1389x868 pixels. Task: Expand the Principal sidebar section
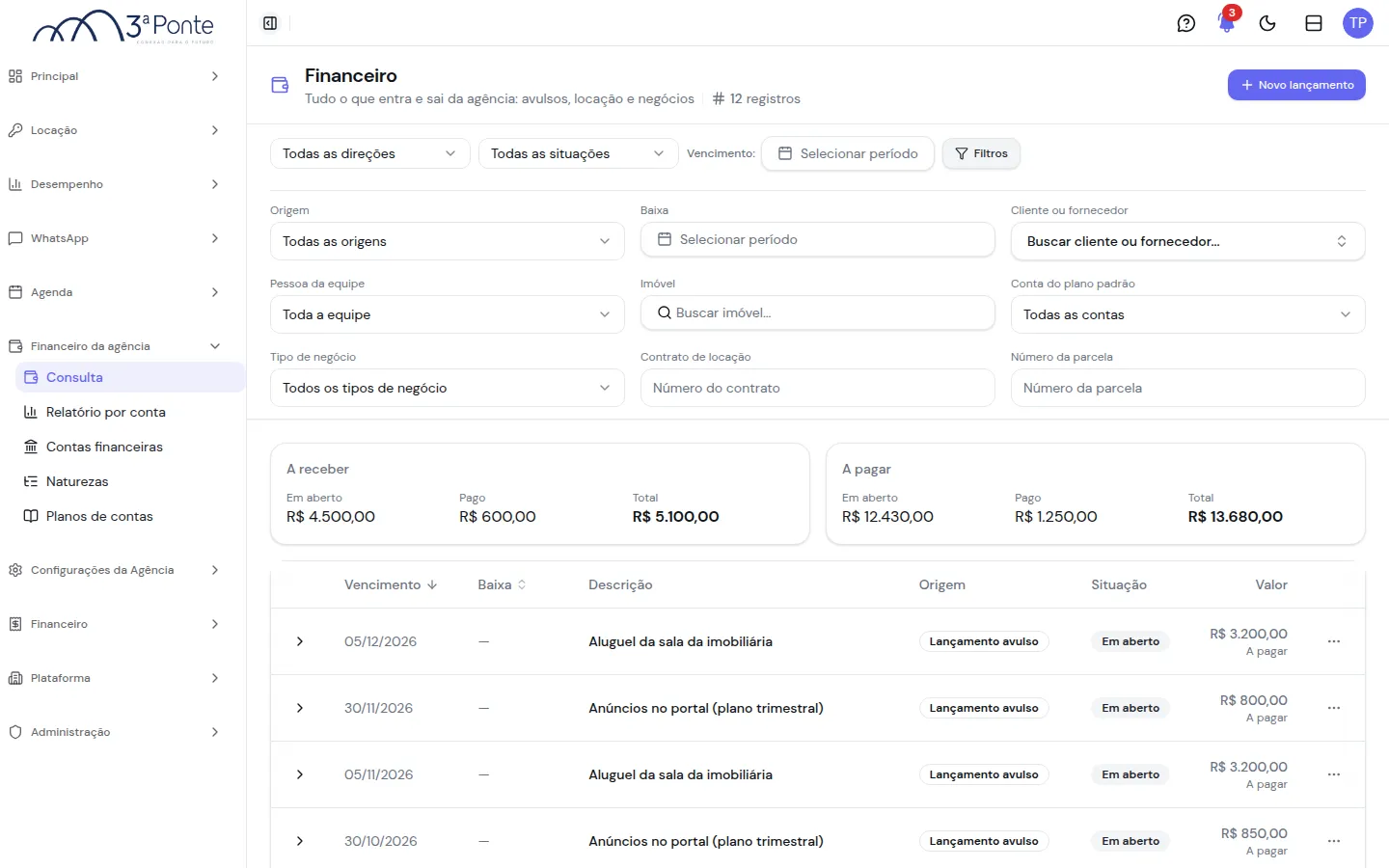115,76
